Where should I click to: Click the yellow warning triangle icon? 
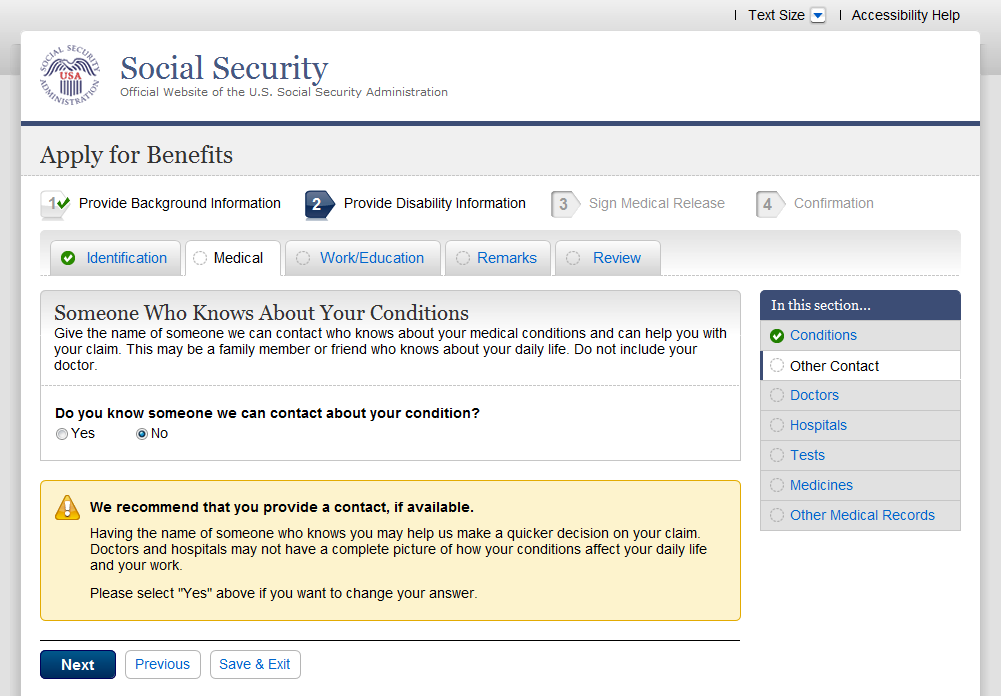click(x=67, y=507)
